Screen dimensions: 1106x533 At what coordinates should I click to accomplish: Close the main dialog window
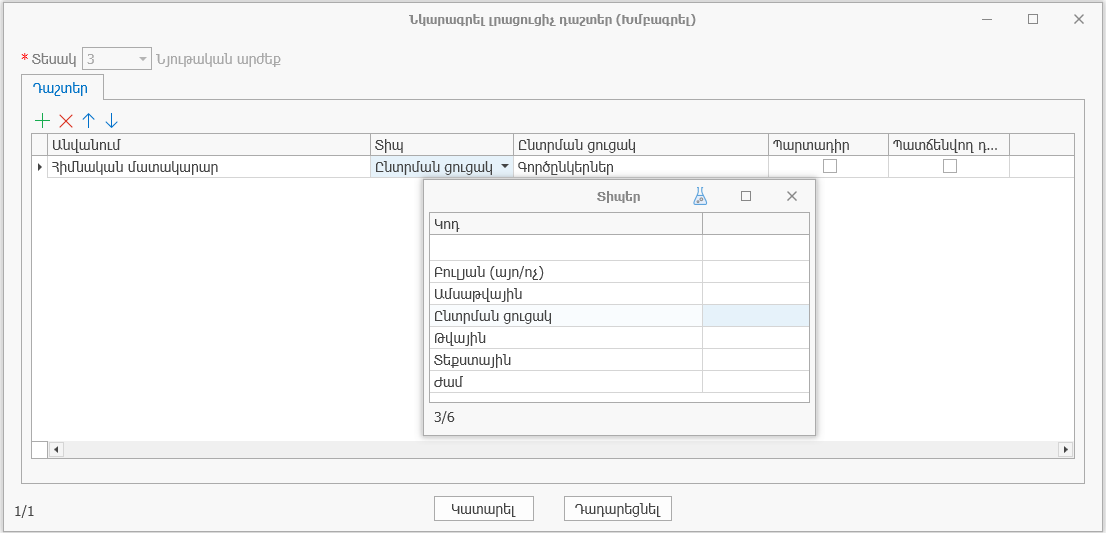coord(1078,20)
